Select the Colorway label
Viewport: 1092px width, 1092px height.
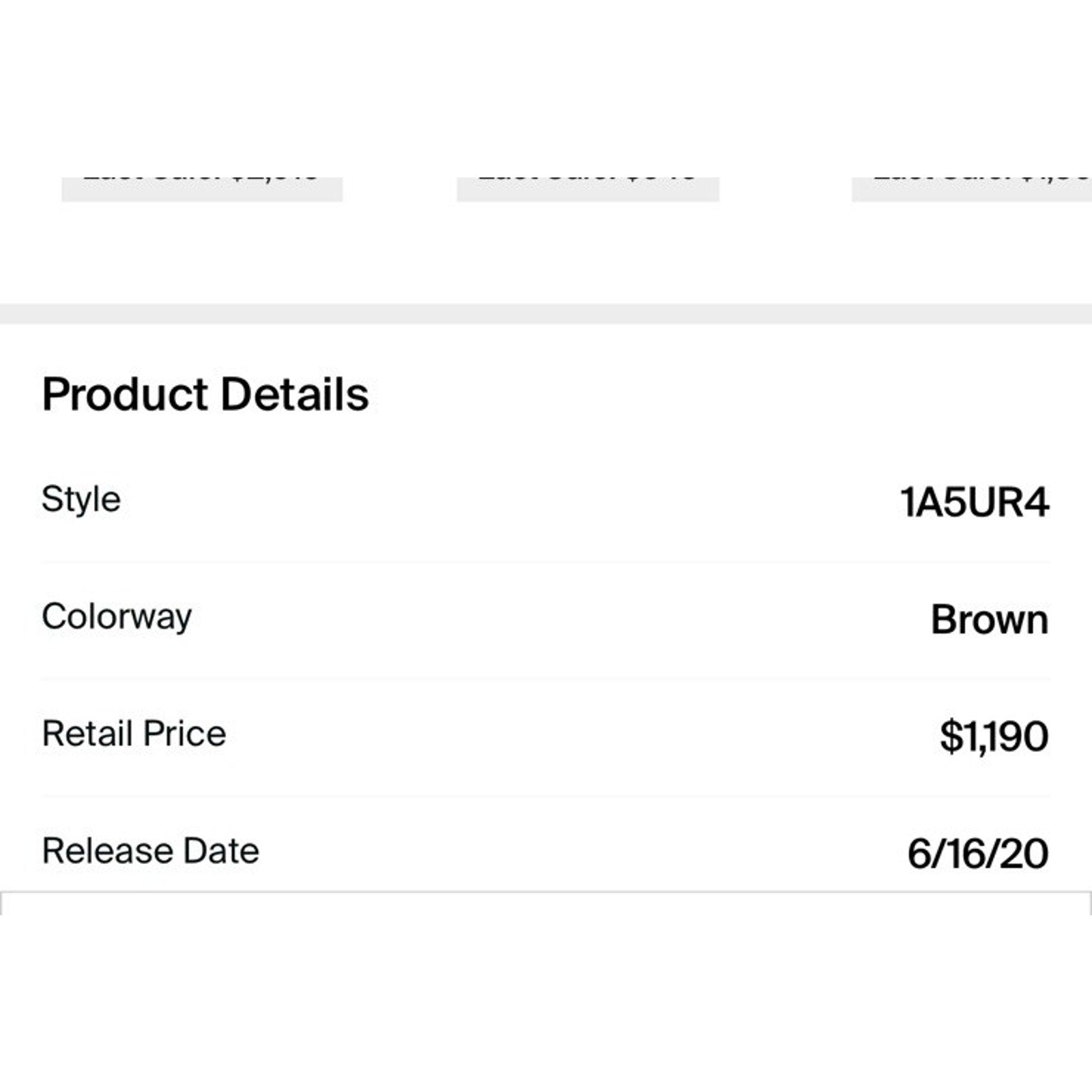[117, 618]
